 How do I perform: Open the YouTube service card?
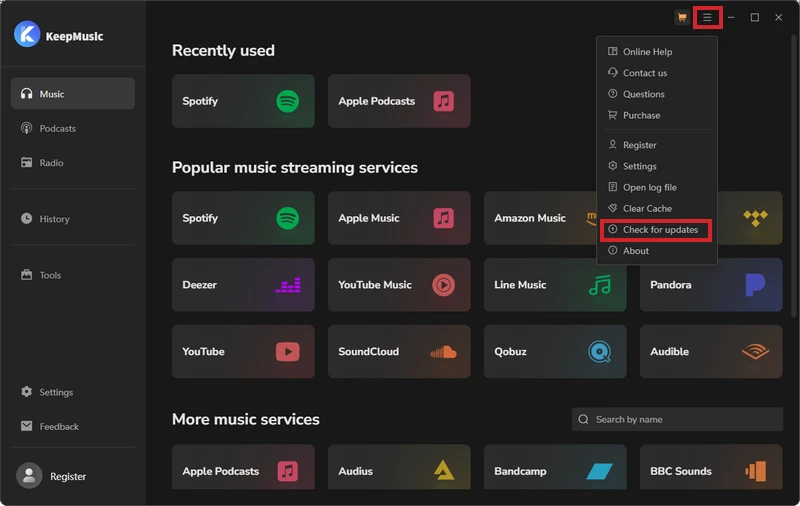coord(243,351)
